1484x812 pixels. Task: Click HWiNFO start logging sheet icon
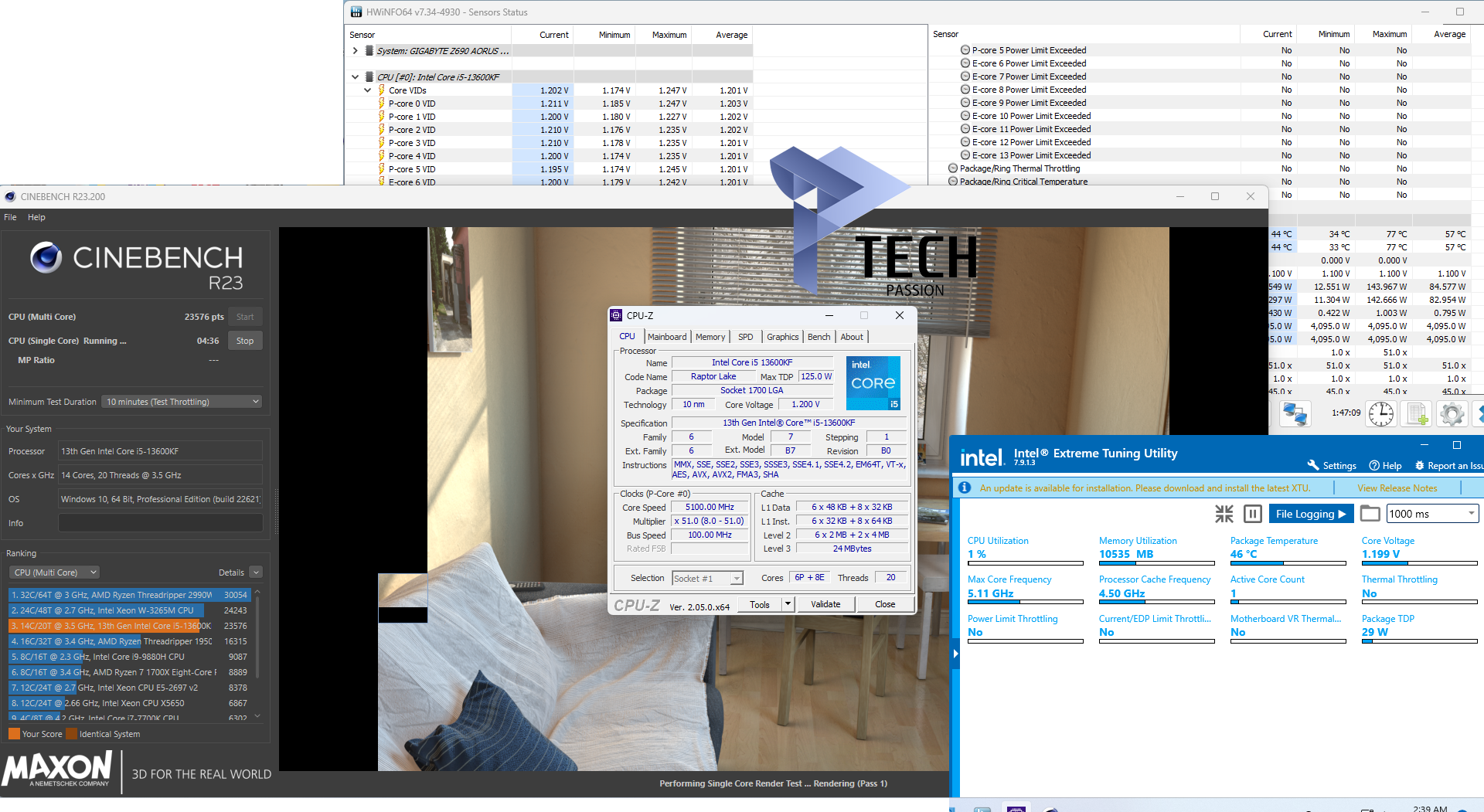(1417, 414)
